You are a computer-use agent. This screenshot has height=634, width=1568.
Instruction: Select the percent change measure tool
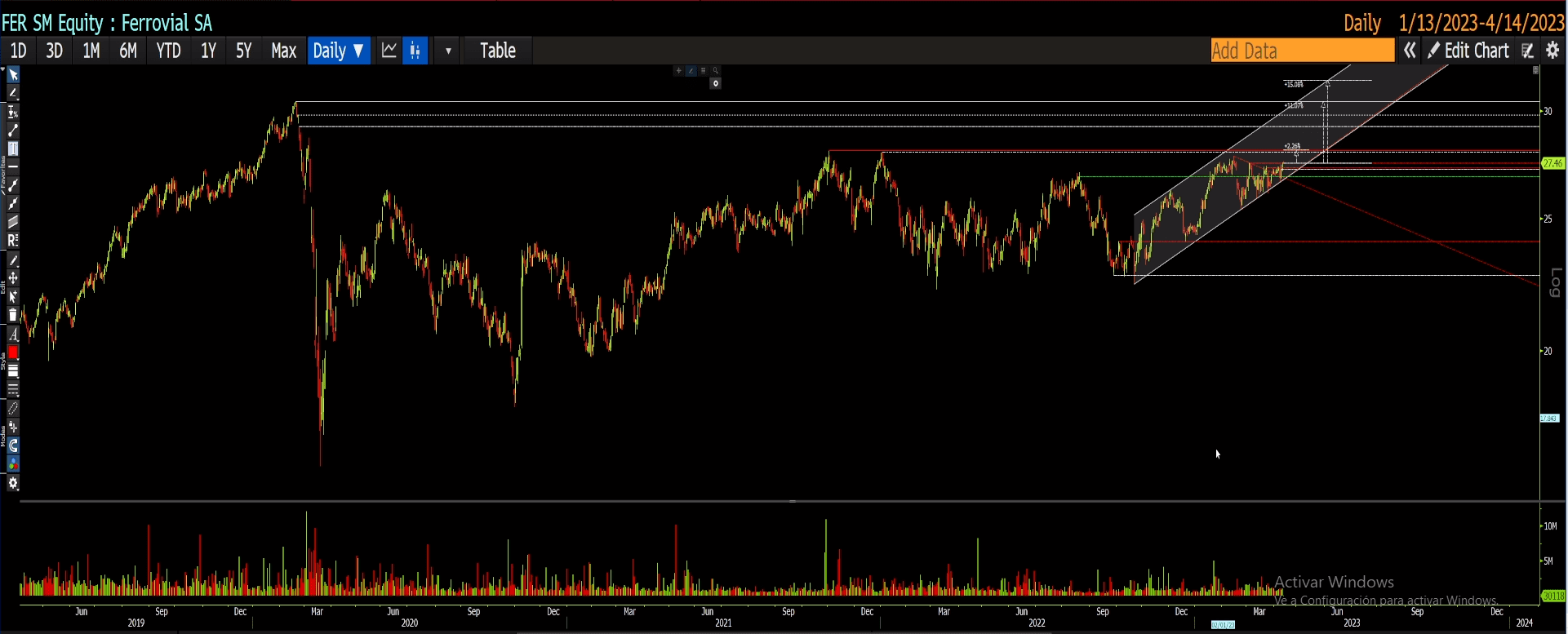[x=13, y=113]
